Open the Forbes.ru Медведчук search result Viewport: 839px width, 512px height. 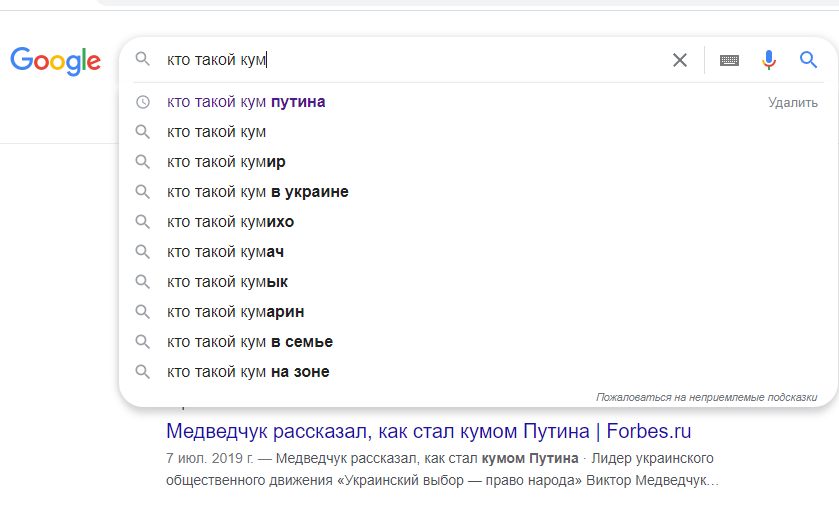[428, 432]
